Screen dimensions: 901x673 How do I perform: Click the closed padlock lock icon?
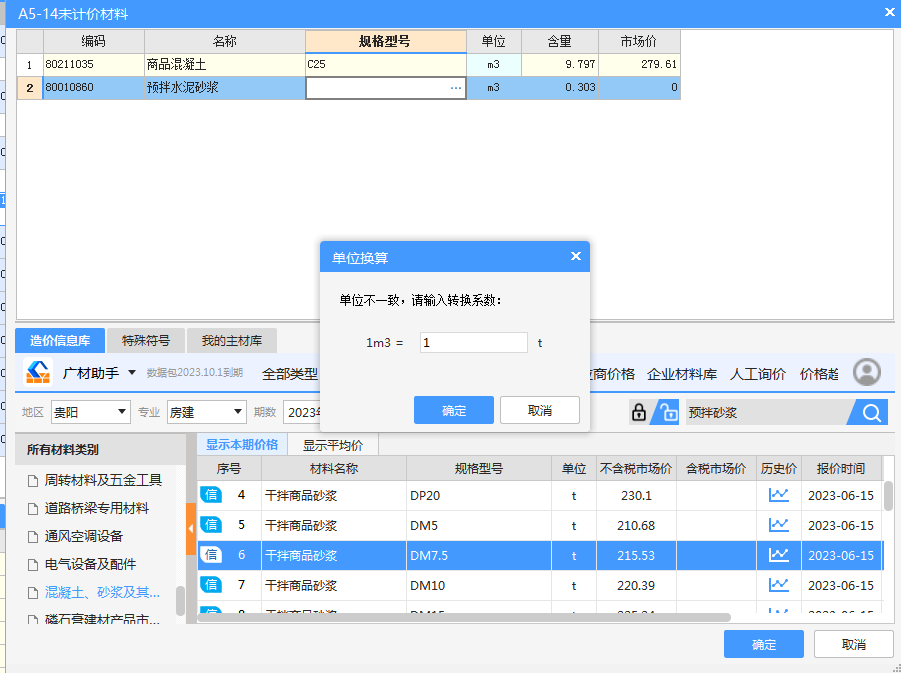[638, 412]
